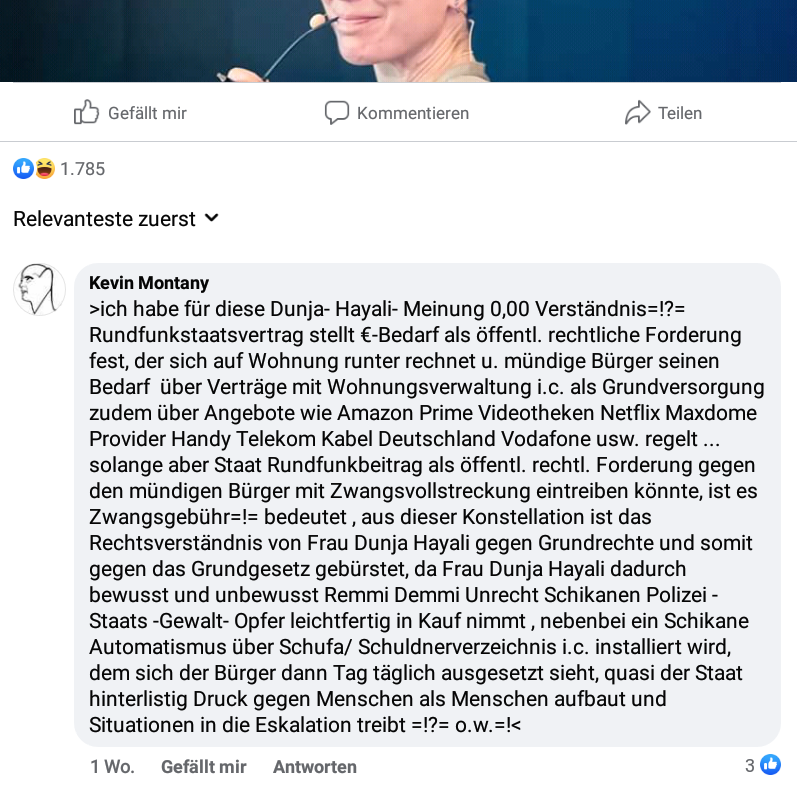Click the blue like badge on Kevin's comment
Image resolution: width=797 pixels, height=787 pixels.
pos(770,766)
